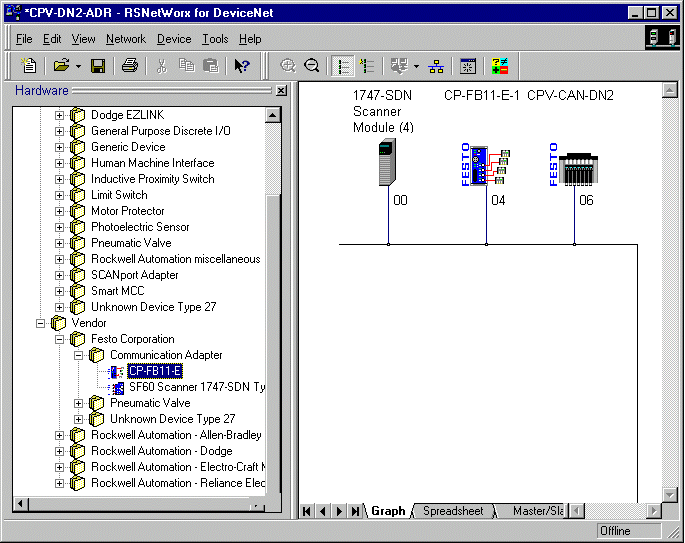The image size is (685, 543).
Task: Open the Edit menu
Action: click(52, 39)
